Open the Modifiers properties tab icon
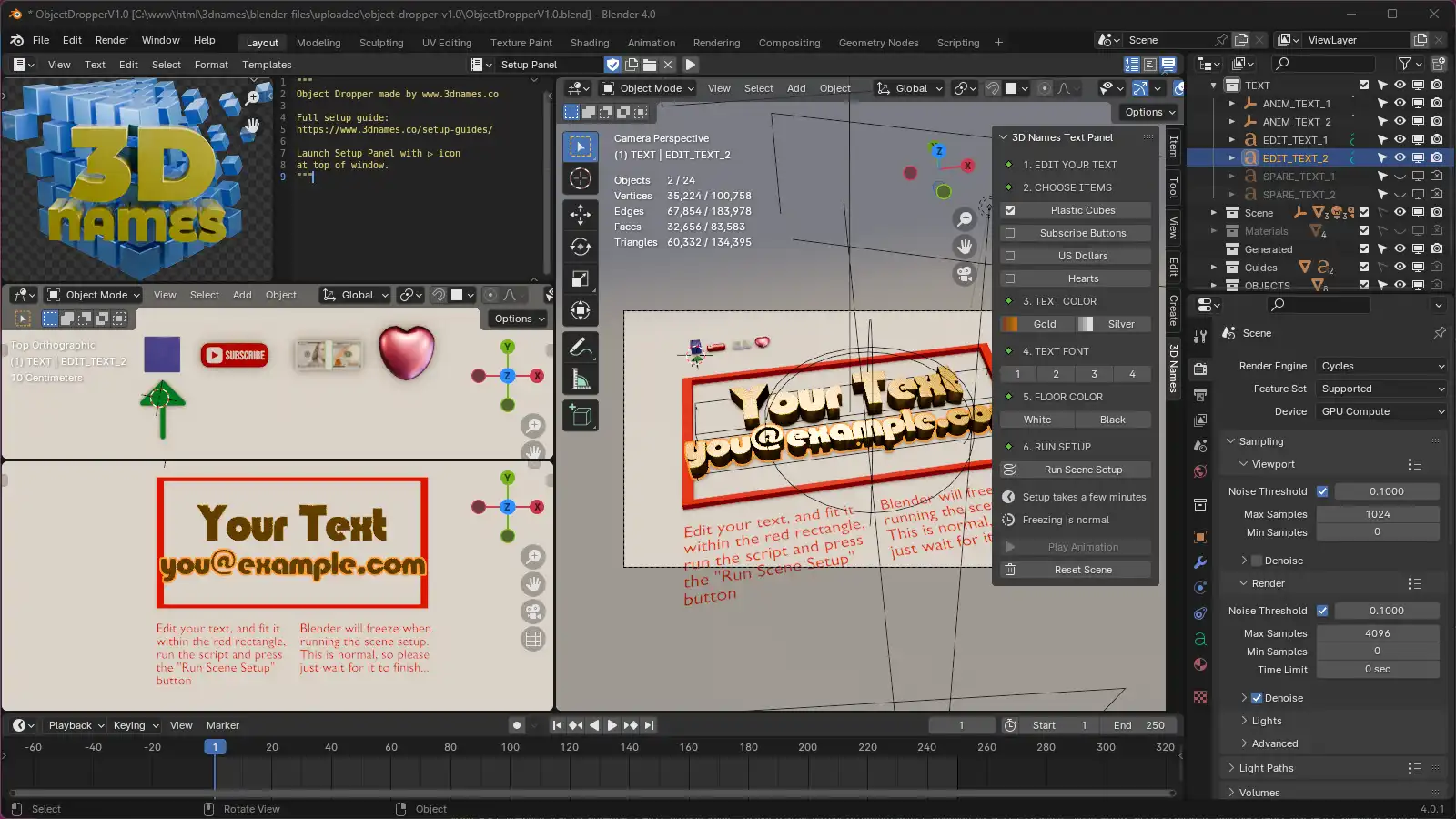This screenshot has height=819, width=1456. click(x=1200, y=562)
